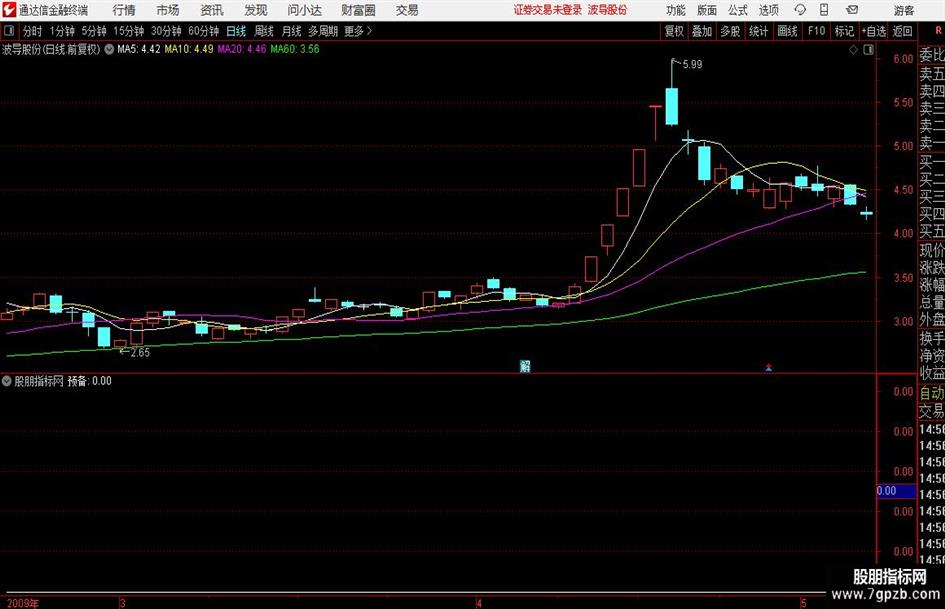Click the 5.99 high price label
945x609 pixels.
point(692,65)
